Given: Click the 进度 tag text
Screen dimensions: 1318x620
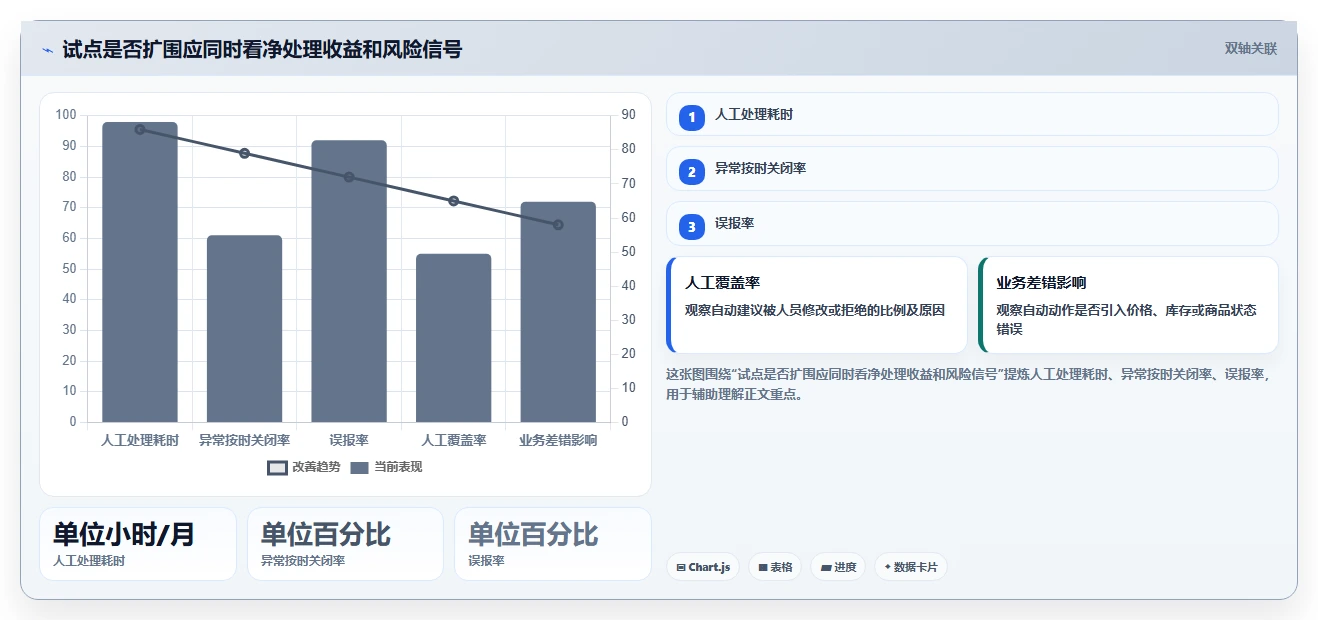Looking at the screenshot, I should [x=845, y=567].
